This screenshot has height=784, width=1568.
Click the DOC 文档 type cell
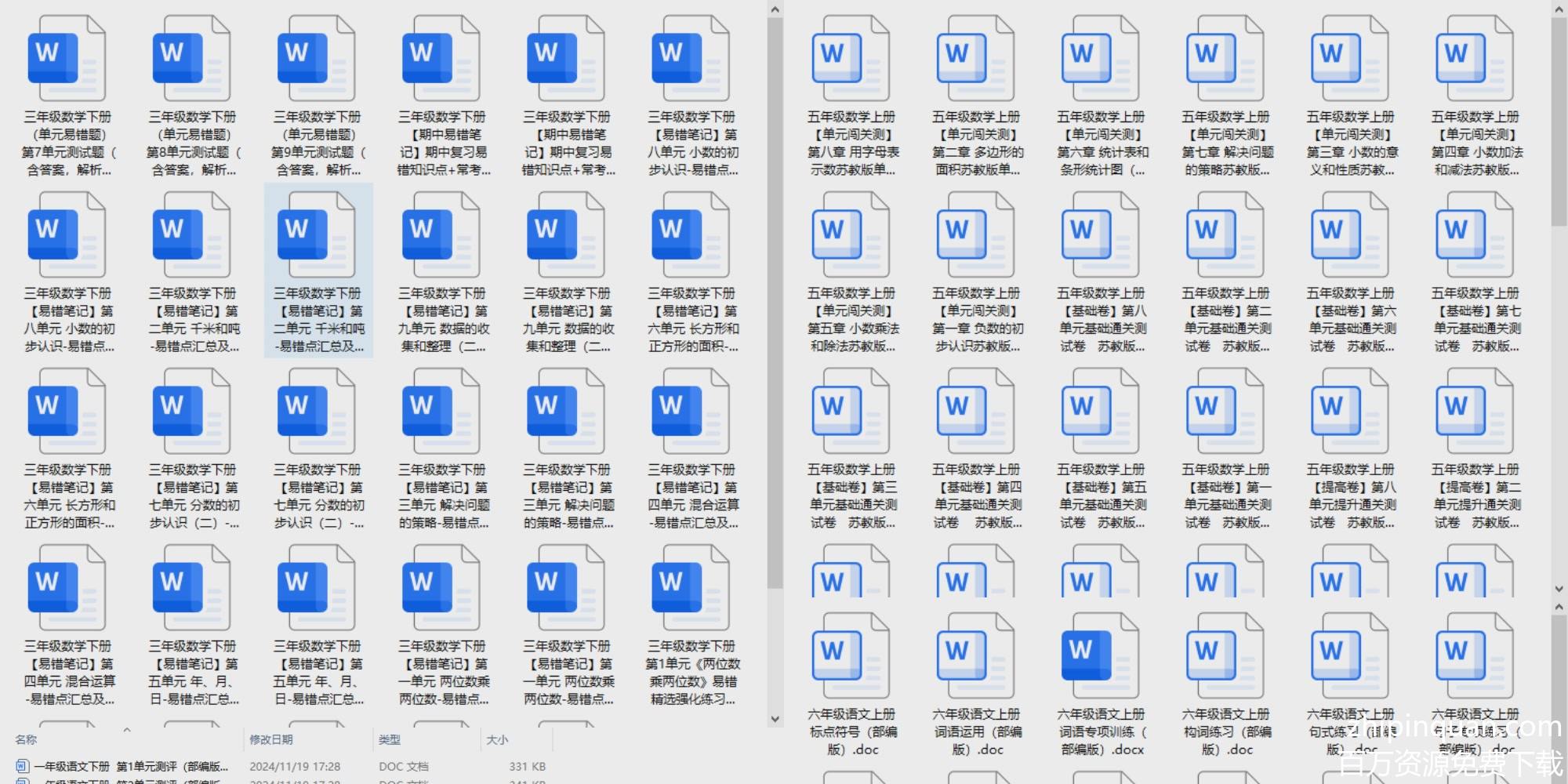pyautogui.click(x=404, y=767)
